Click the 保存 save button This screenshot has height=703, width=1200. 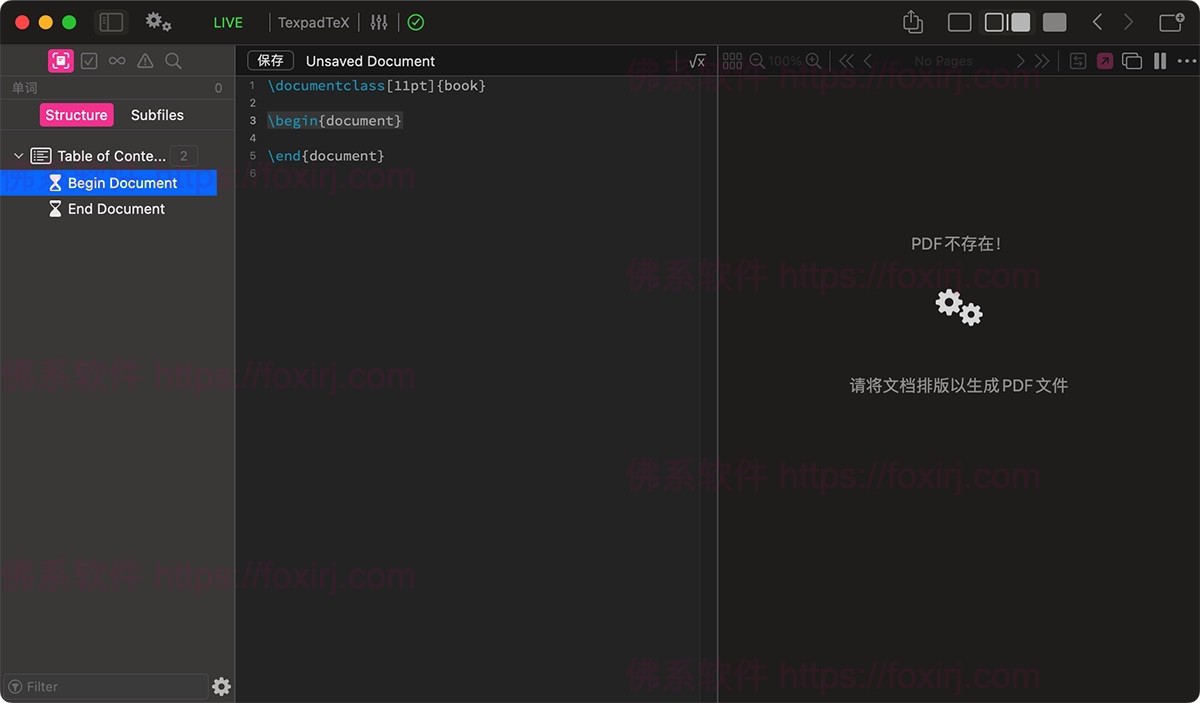click(x=270, y=60)
